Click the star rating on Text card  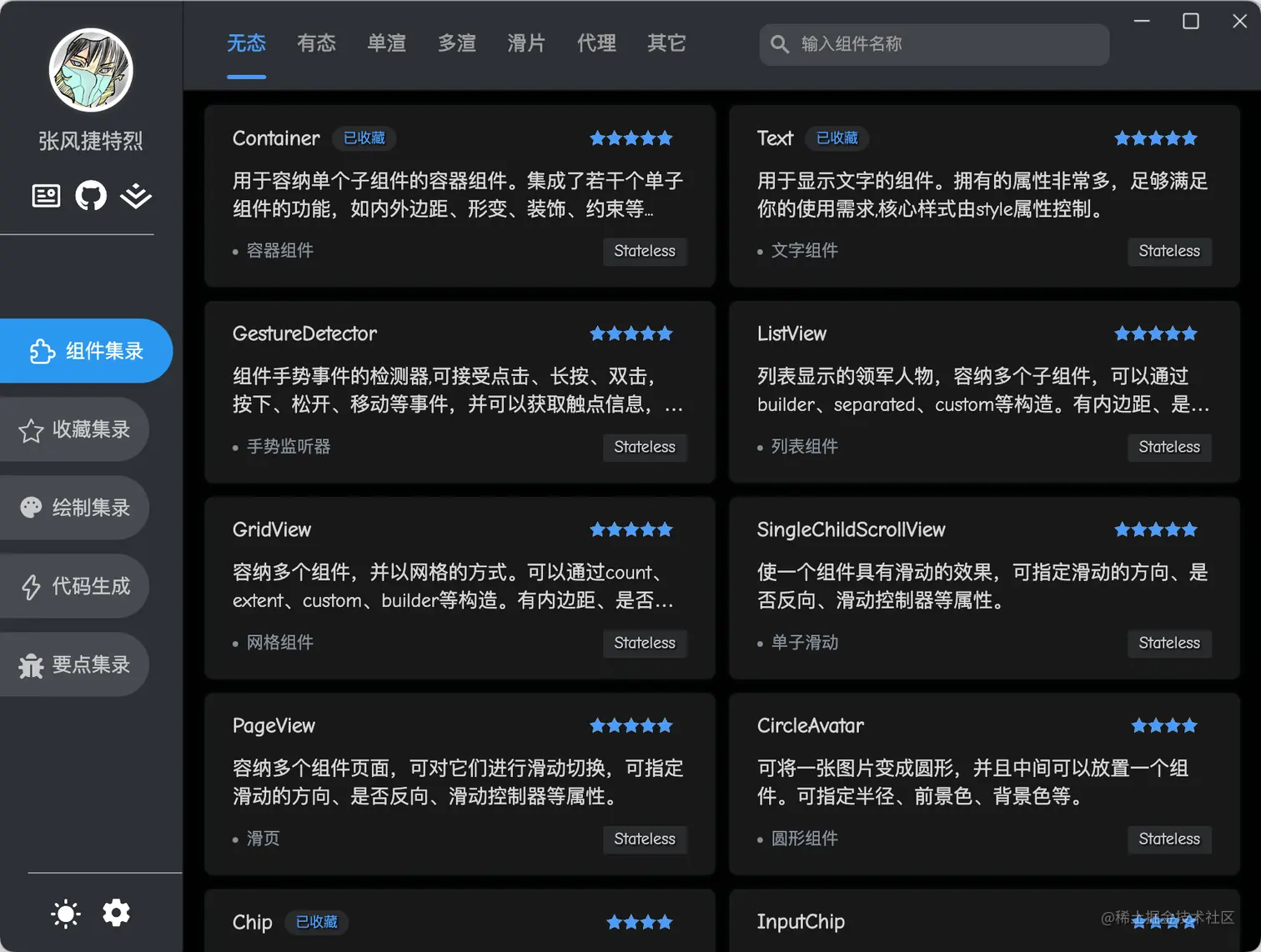click(1156, 138)
